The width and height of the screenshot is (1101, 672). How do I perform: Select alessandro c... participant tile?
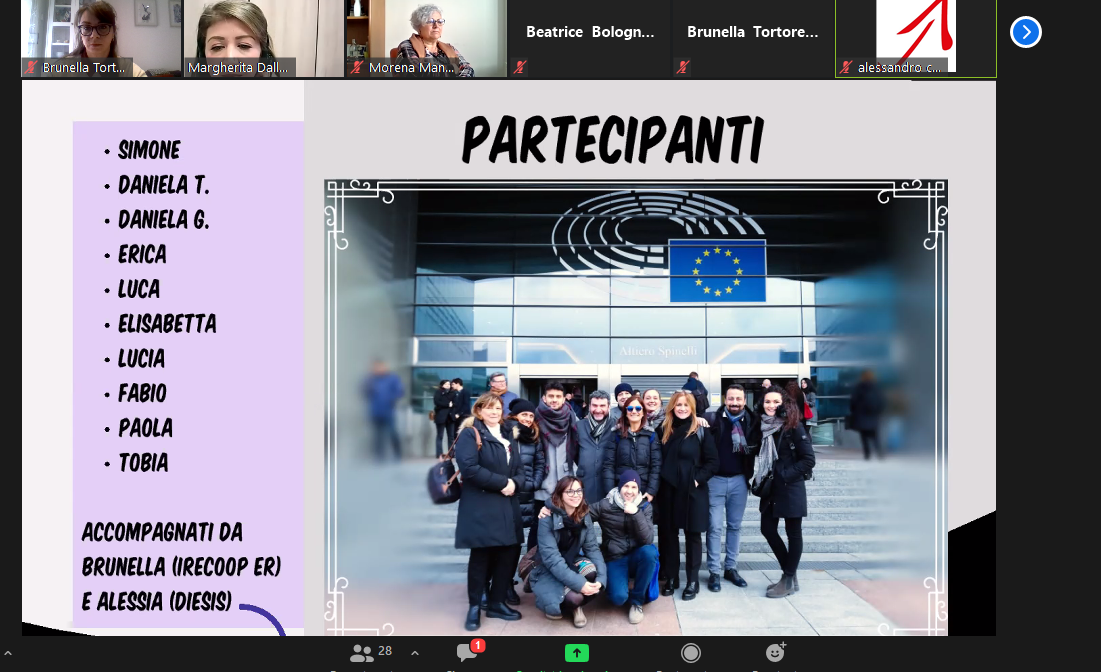pos(916,39)
